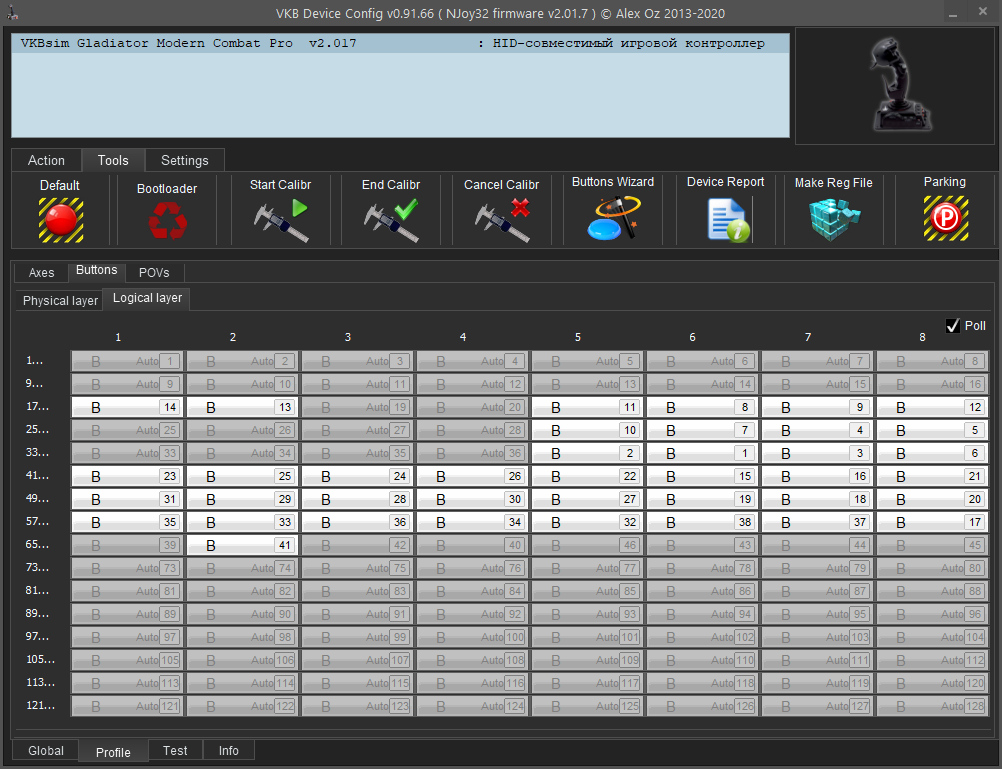Select the VKBsim Gladiator Modern Combat Pro device entry

[400, 43]
